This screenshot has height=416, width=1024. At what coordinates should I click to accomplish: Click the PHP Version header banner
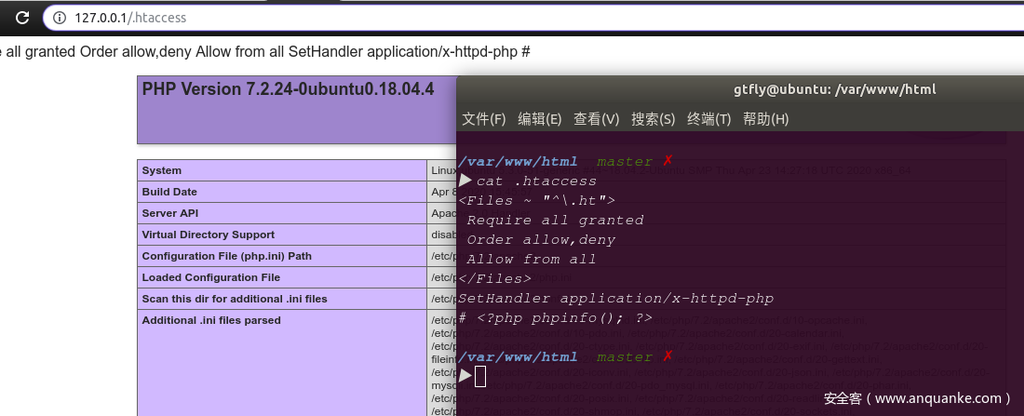[x=288, y=89]
